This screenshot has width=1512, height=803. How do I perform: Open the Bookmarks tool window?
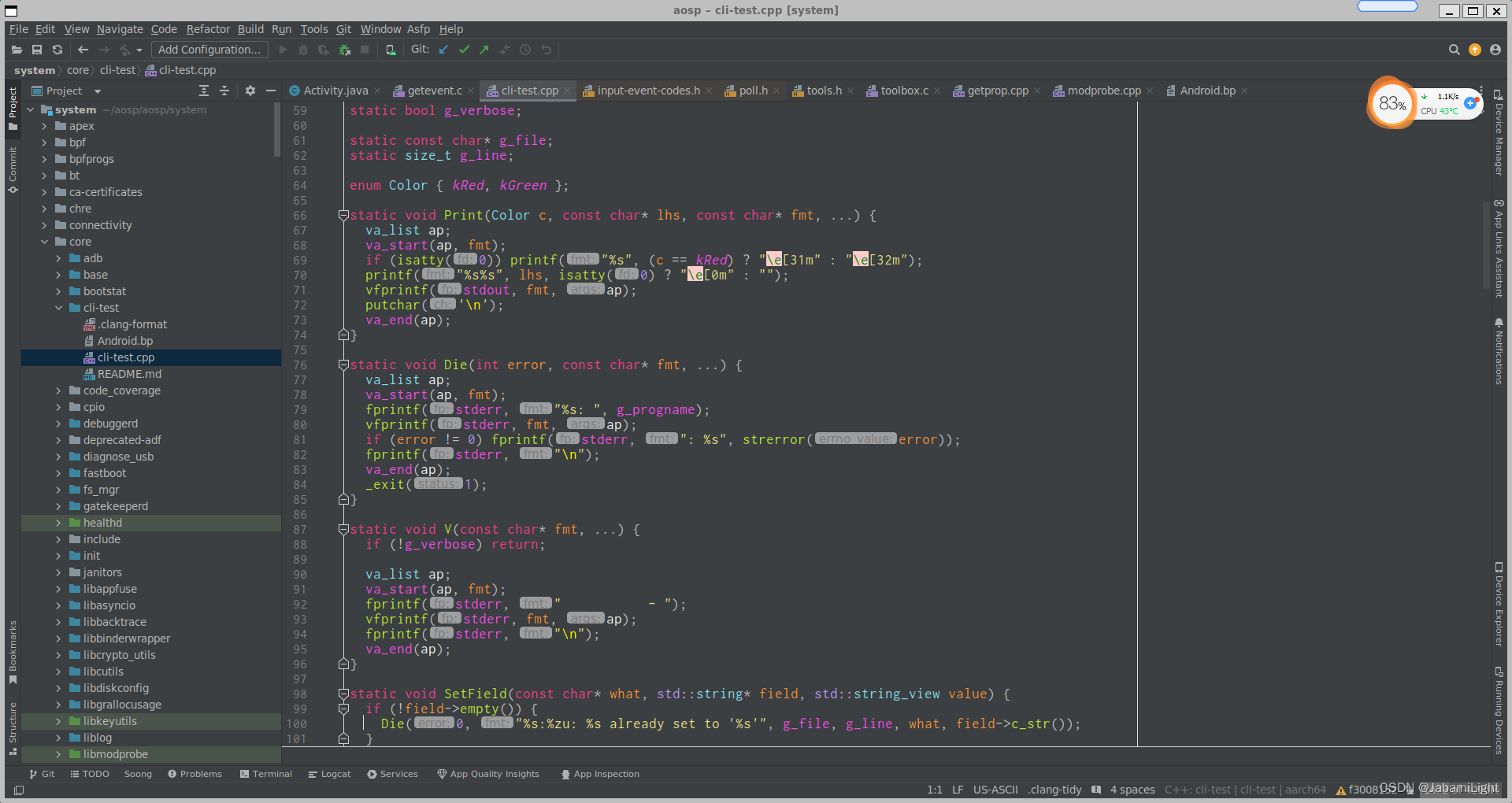click(13, 652)
